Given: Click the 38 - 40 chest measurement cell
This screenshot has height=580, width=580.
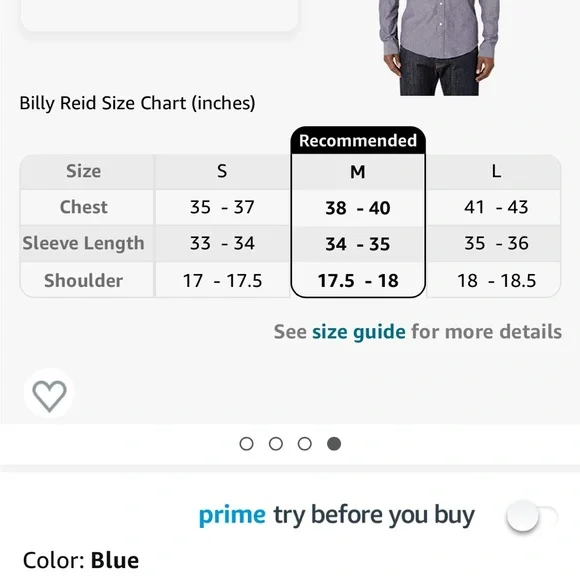Looking at the screenshot, I should pyautogui.click(x=358, y=208).
